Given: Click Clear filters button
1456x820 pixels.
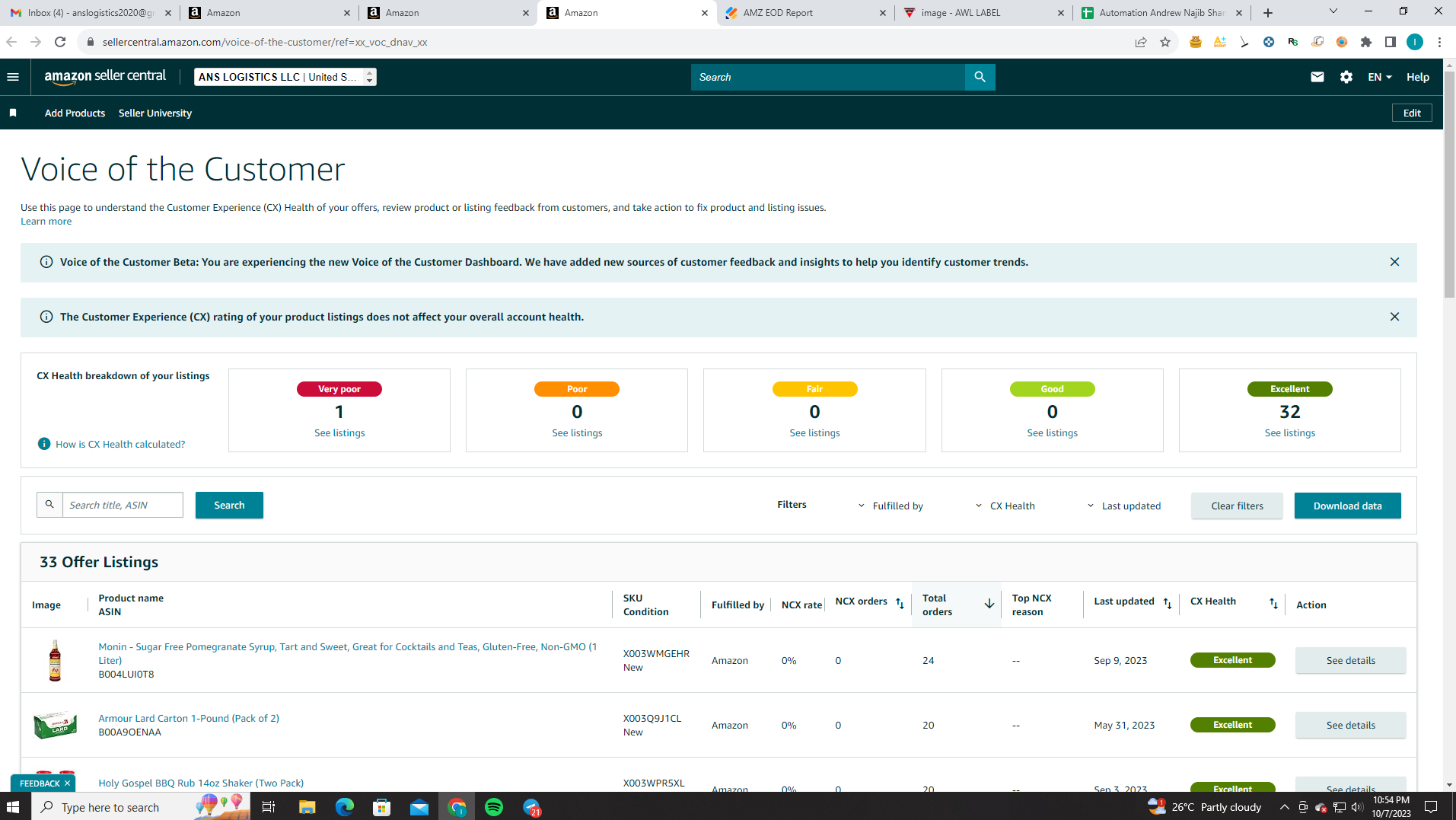Looking at the screenshot, I should 1237,506.
